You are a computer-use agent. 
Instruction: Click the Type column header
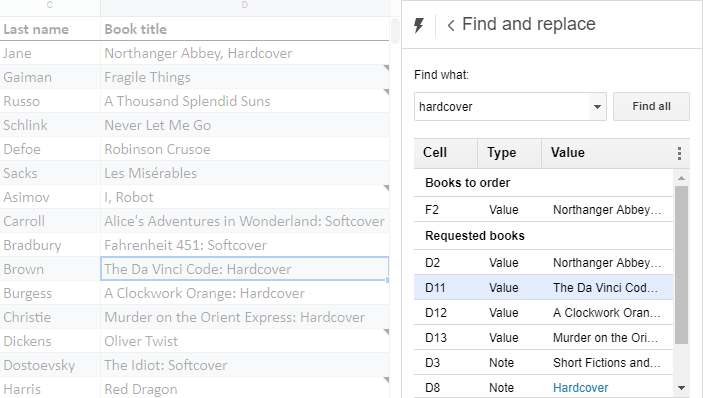point(510,153)
